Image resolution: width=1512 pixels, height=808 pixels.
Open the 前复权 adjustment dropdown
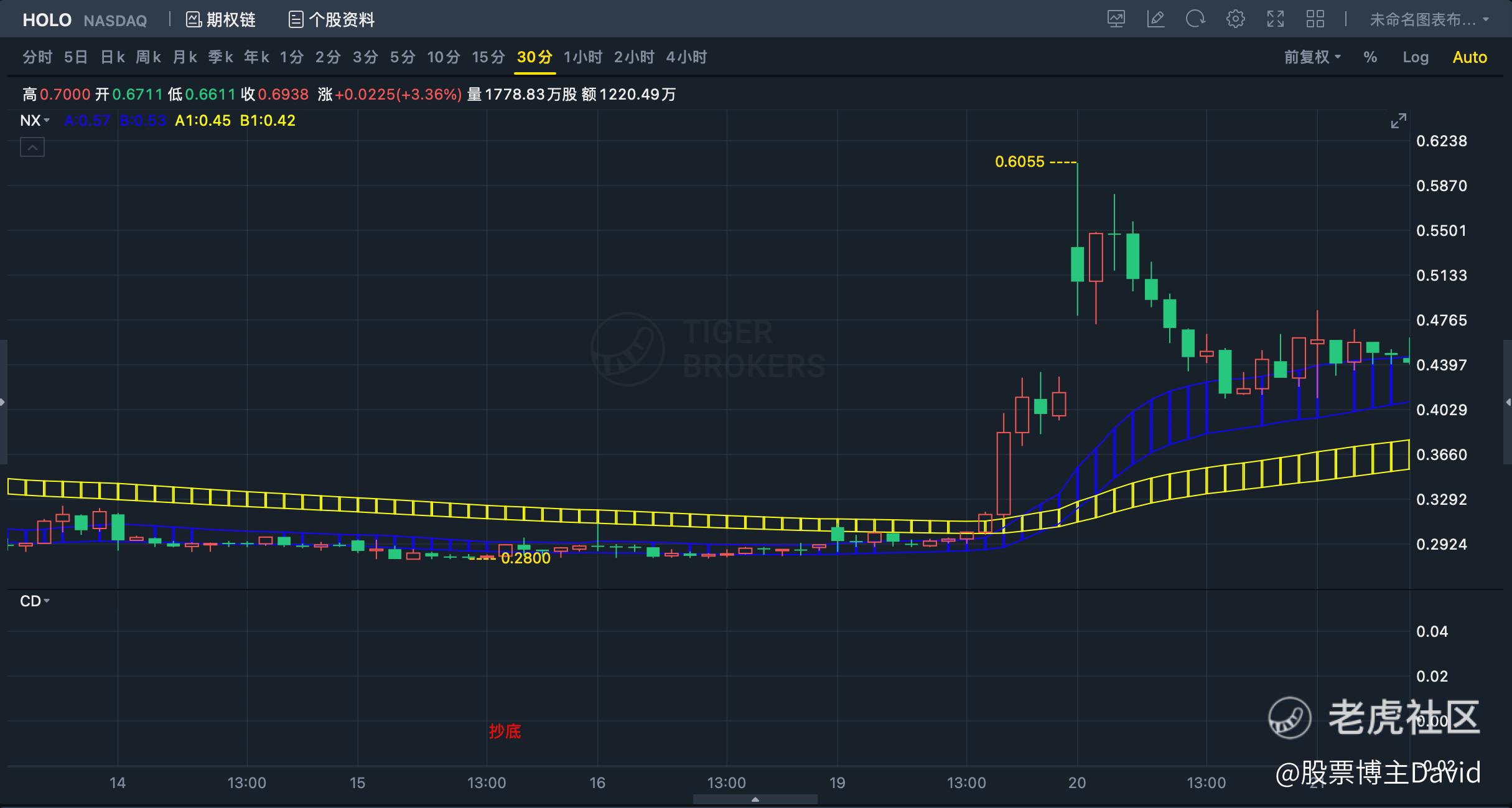pos(1312,57)
